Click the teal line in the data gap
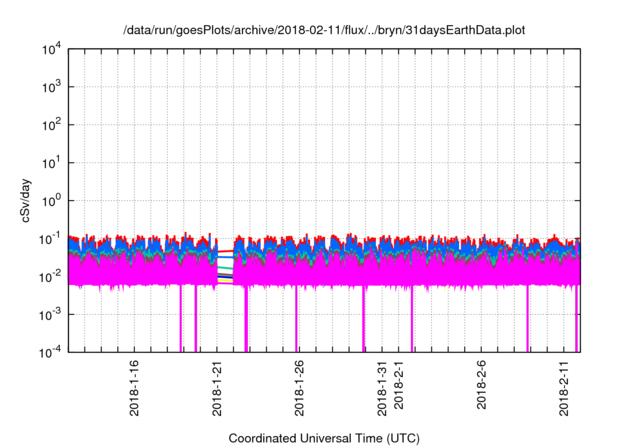Screen dimensions: 640x448 [x=225, y=268]
